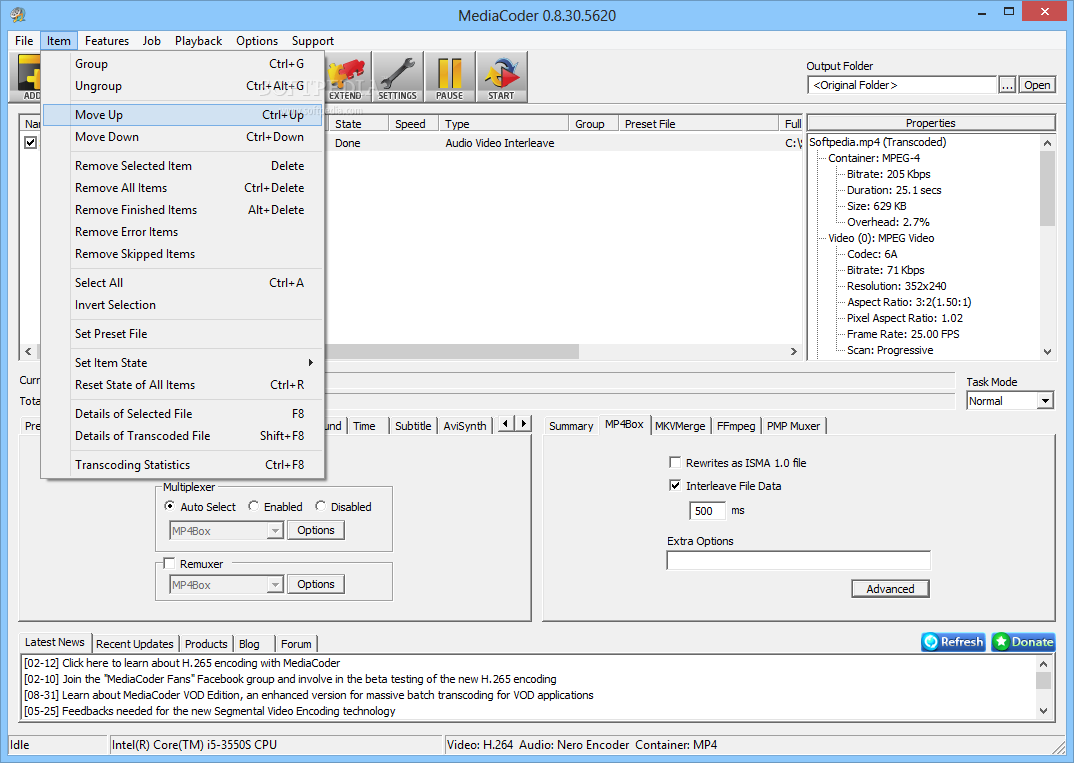Switch to the PMP Muxer tab
Image resolution: width=1074 pixels, height=763 pixels.
[x=793, y=425]
